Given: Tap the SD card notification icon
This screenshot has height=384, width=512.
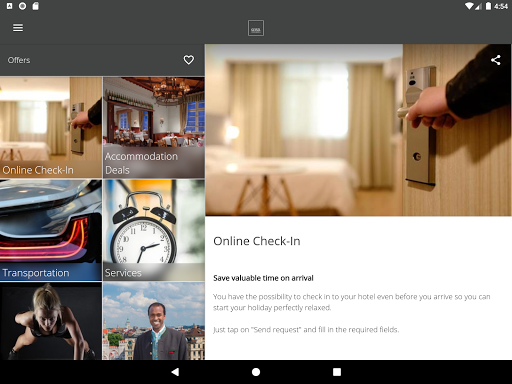Looking at the screenshot, I should pos(35,6).
